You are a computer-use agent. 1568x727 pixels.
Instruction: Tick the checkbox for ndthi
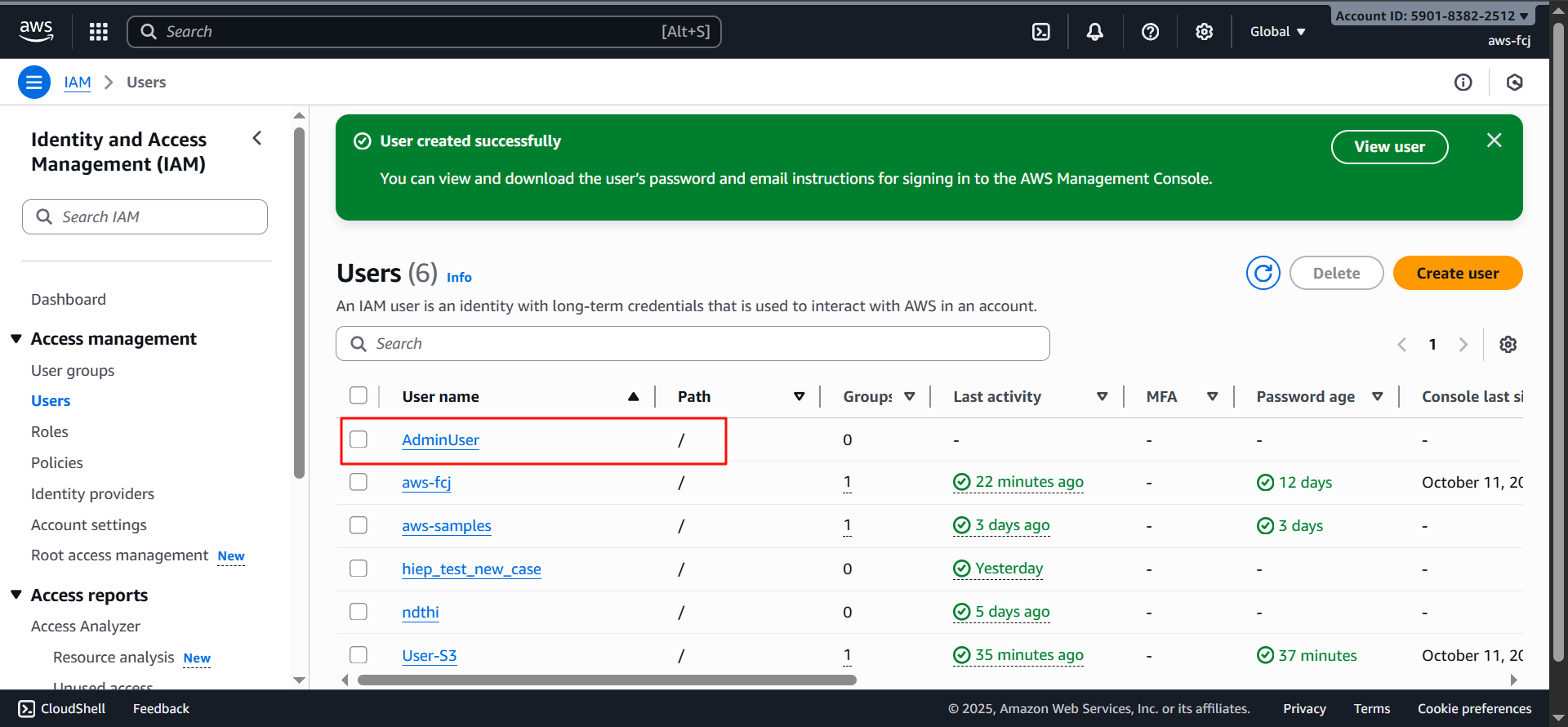359,612
